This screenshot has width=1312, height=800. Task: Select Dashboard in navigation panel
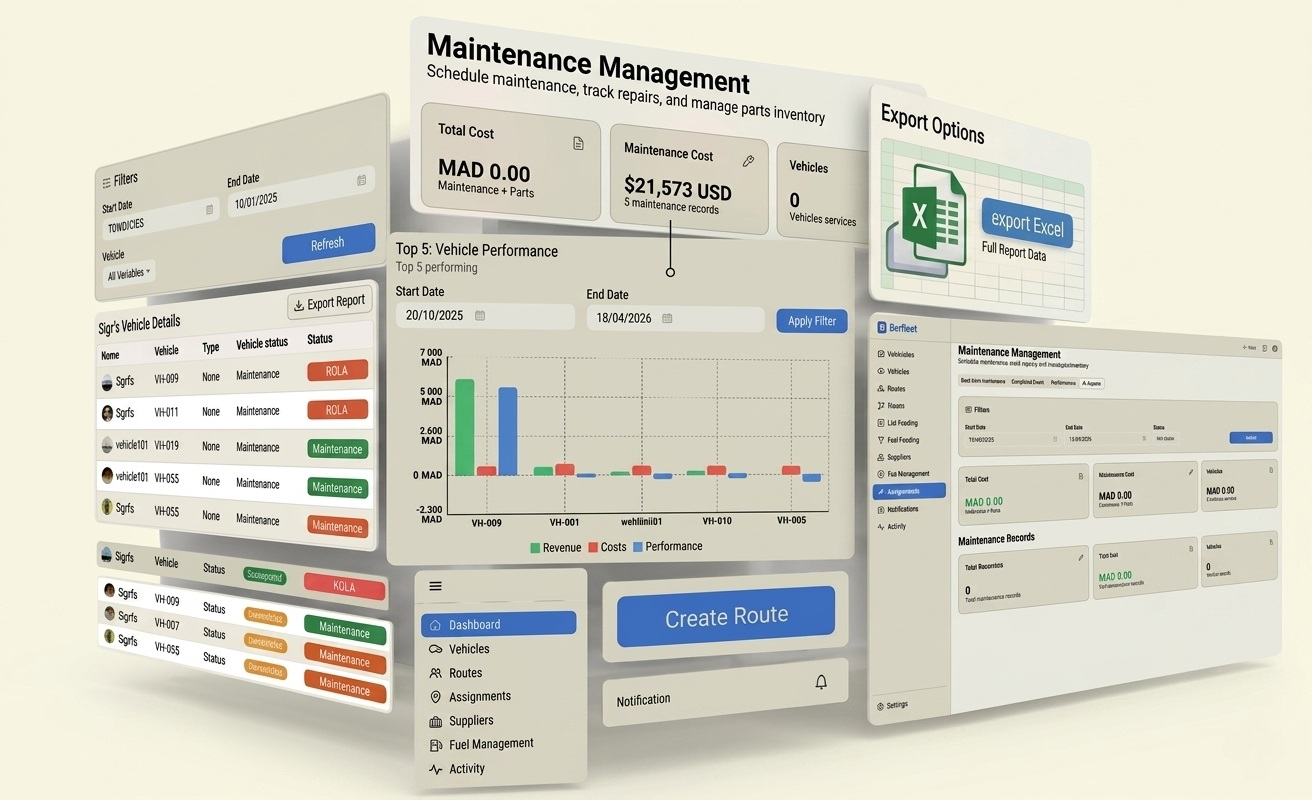(498, 624)
